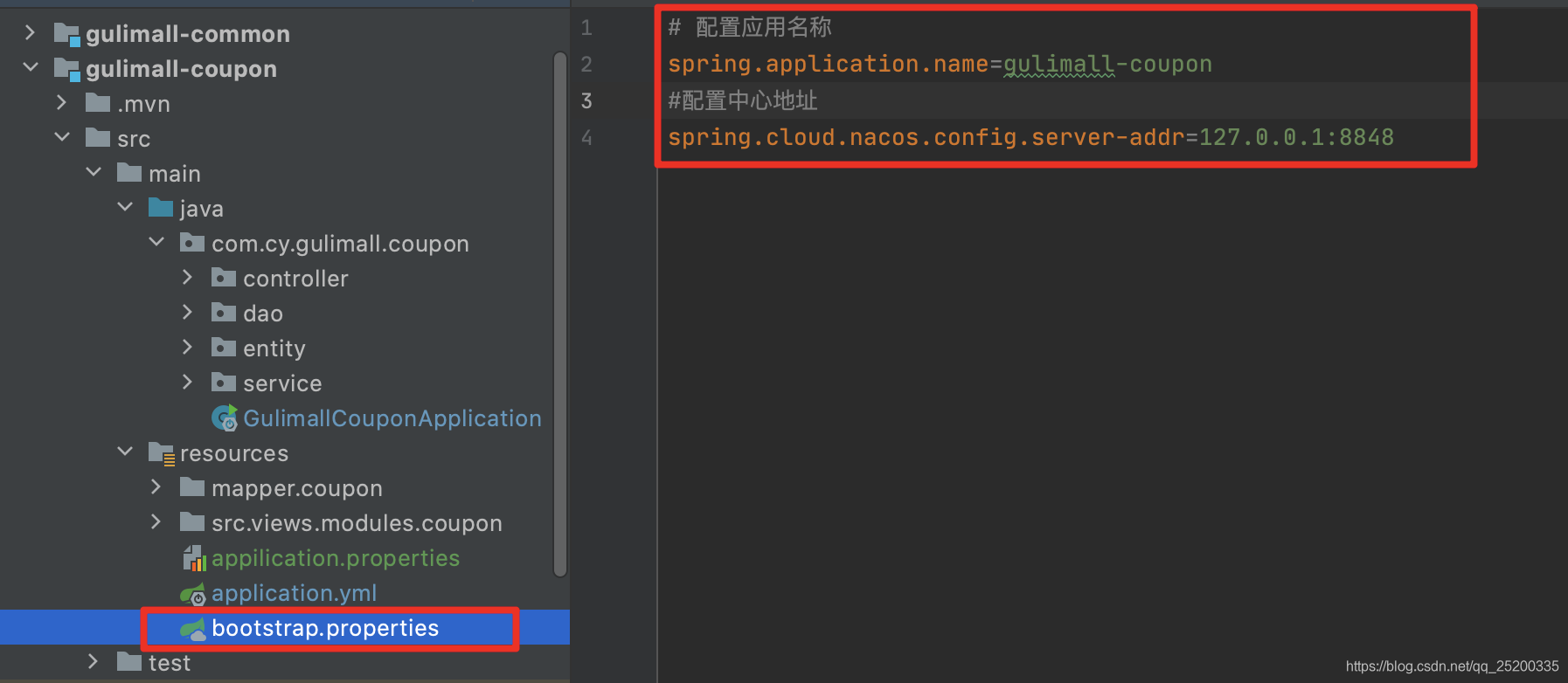Click the #配置中心地址 comment line

click(x=743, y=101)
